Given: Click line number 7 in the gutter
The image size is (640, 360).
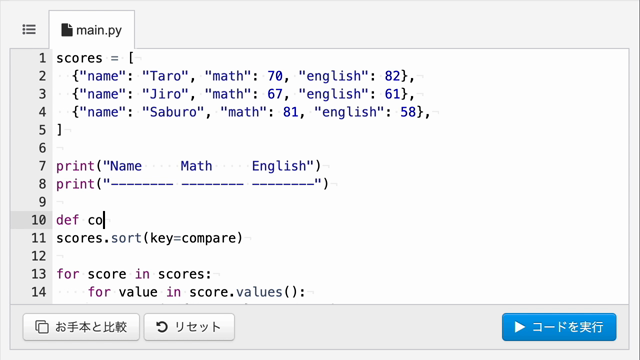Looking at the screenshot, I should tap(42, 166).
